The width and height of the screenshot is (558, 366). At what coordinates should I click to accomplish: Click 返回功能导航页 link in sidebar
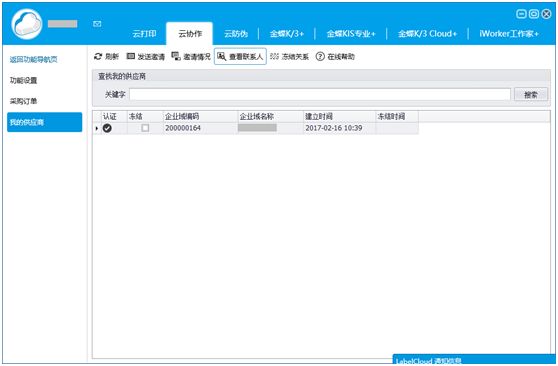click(x=33, y=59)
